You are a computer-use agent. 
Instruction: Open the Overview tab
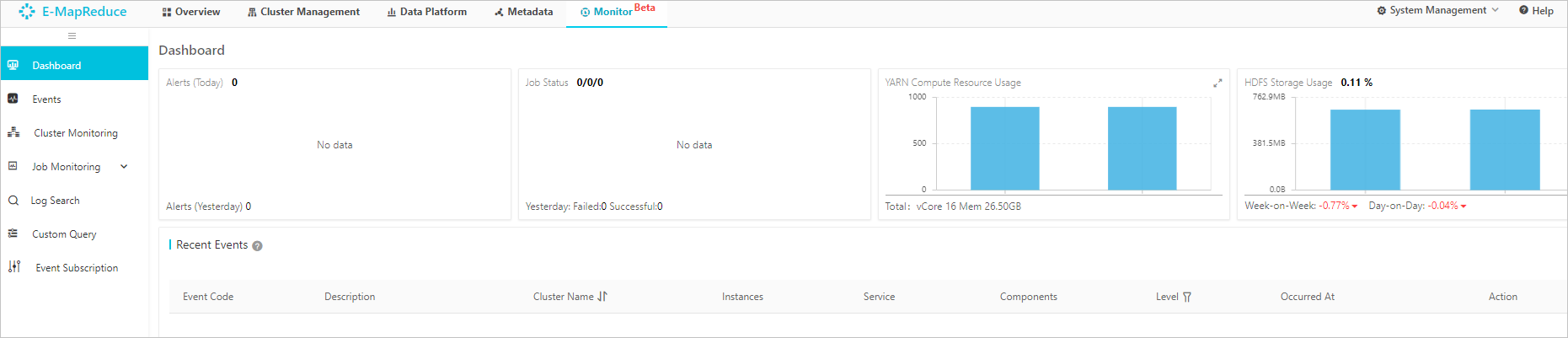tap(191, 12)
